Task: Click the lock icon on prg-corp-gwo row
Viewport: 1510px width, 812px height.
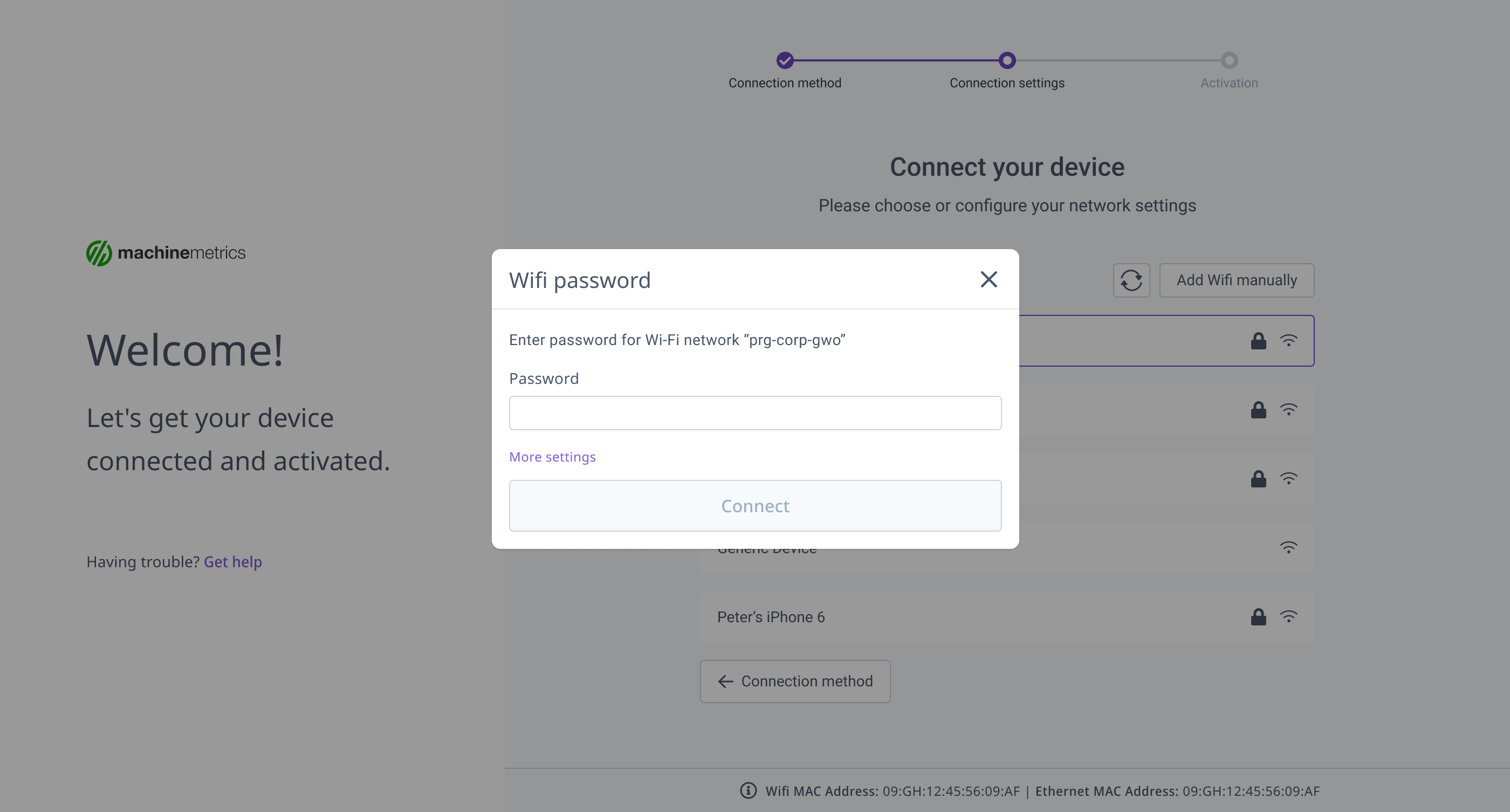Action: pyautogui.click(x=1258, y=341)
